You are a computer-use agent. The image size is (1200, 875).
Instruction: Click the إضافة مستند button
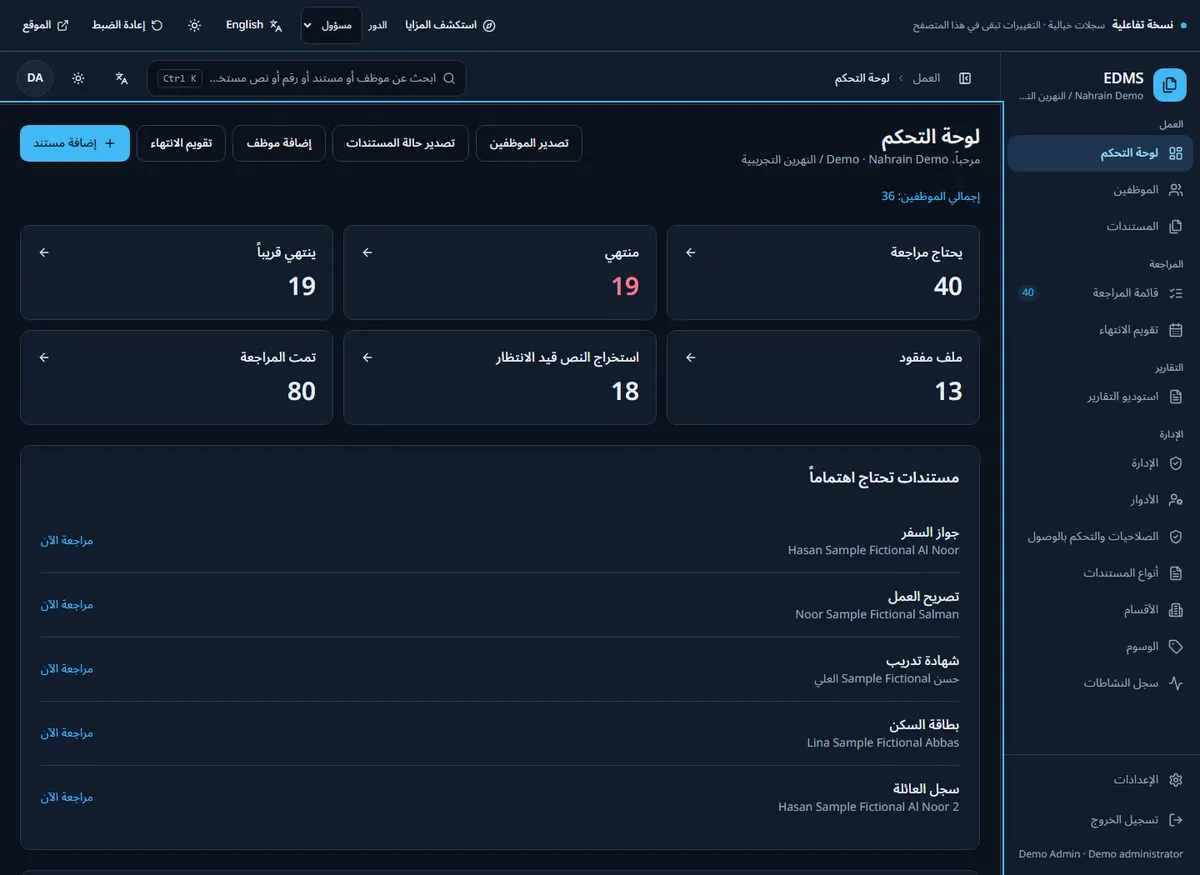pyautogui.click(x=75, y=143)
